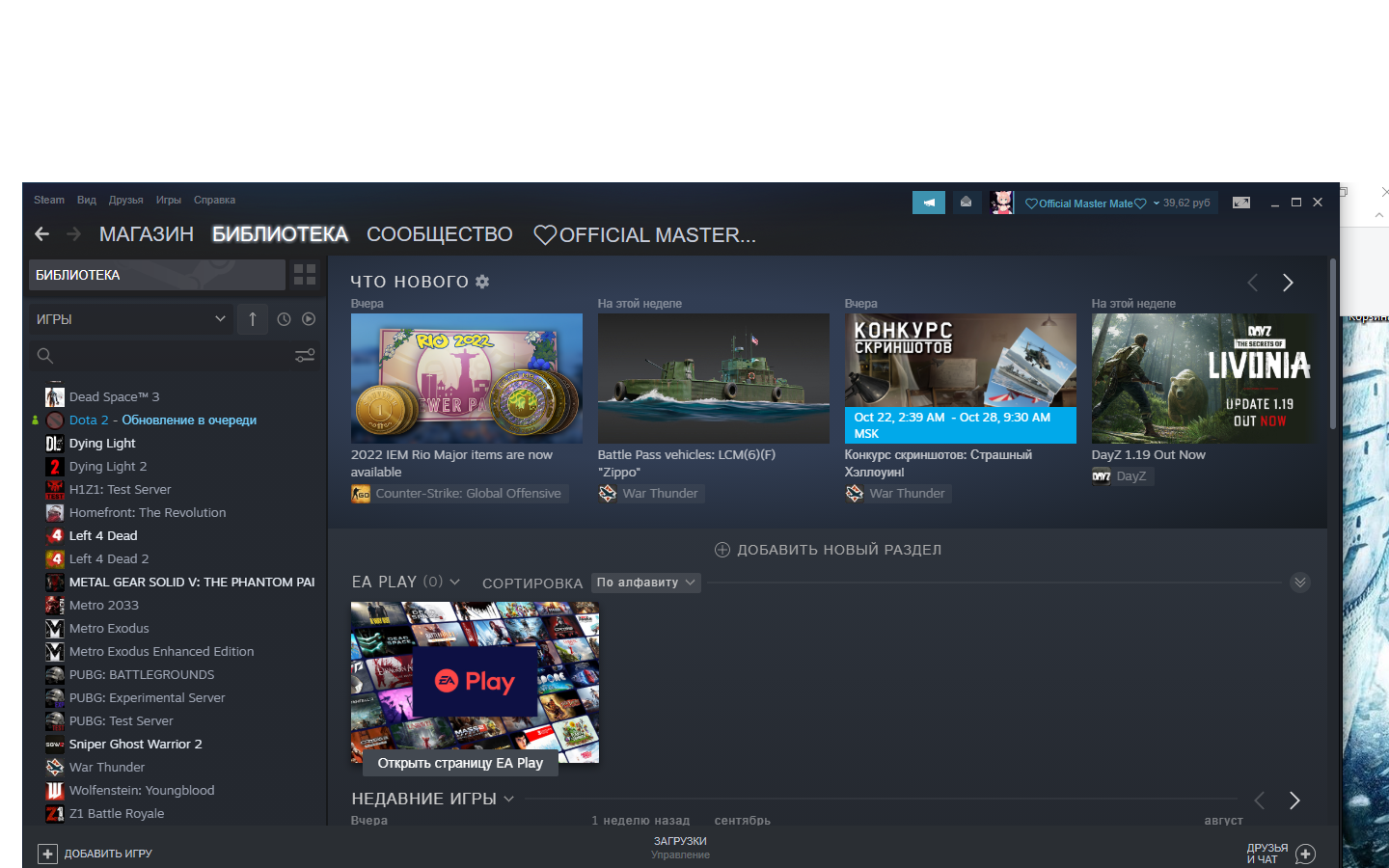Switch library to grid view icon
The image size is (1389, 868).
pos(305,275)
